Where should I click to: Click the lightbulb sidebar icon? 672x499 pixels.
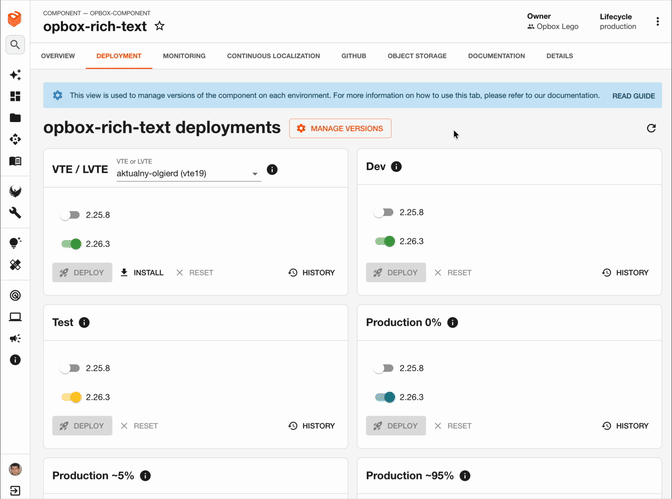point(15,243)
